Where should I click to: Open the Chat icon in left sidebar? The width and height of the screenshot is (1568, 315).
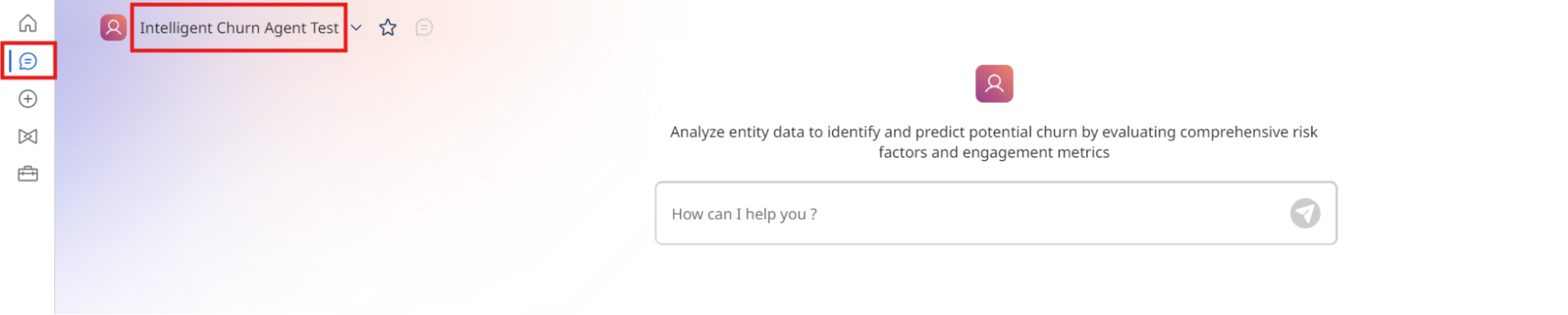click(x=29, y=61)
